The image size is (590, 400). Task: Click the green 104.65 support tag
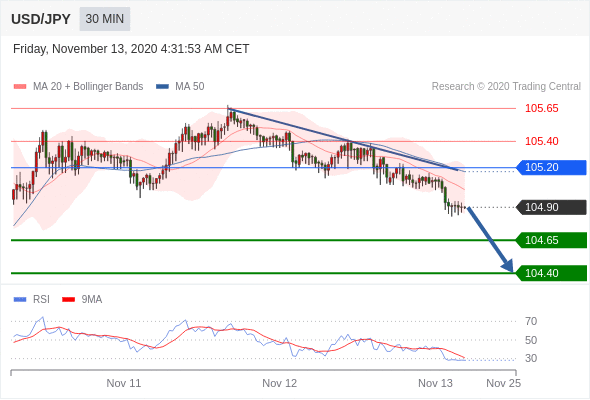point(551,240)
